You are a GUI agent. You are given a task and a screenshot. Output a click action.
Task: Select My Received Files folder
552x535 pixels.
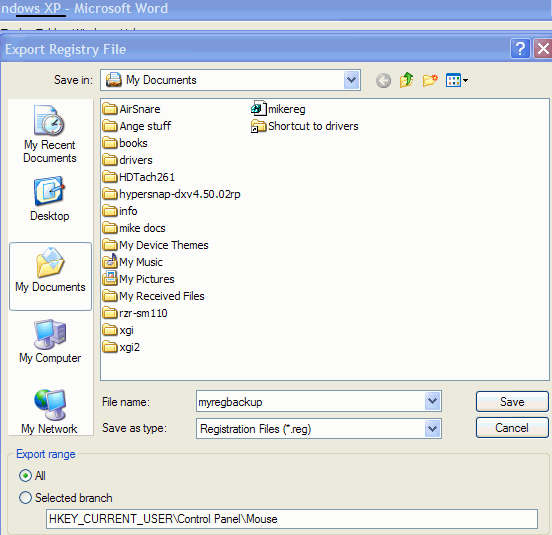[153, 296]
